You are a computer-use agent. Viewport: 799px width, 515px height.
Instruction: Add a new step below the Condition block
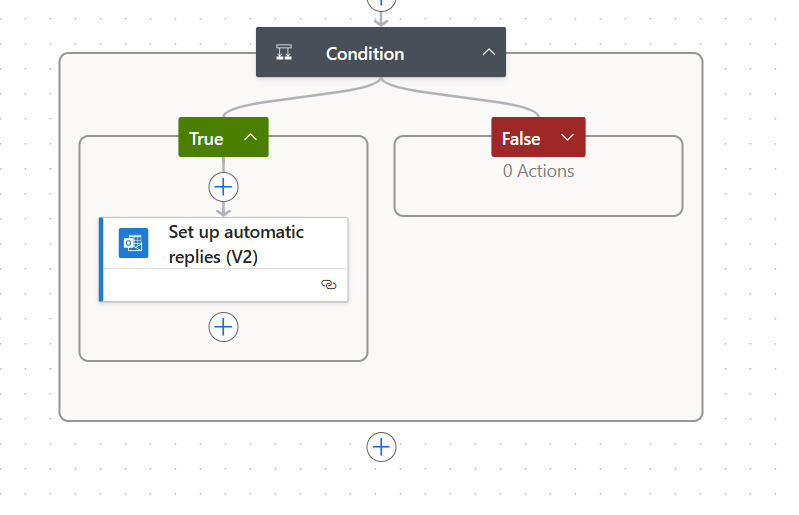381,447
